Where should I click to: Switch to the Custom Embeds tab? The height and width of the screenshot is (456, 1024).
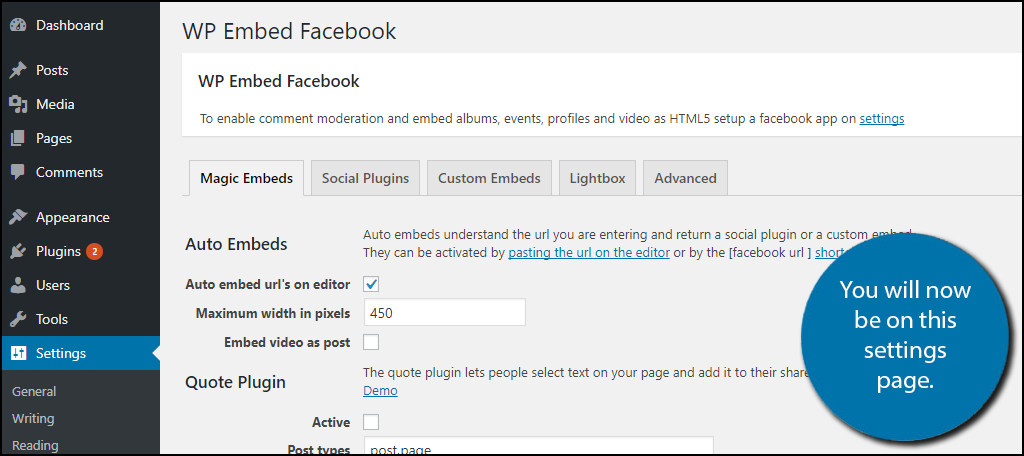point(489,178)
